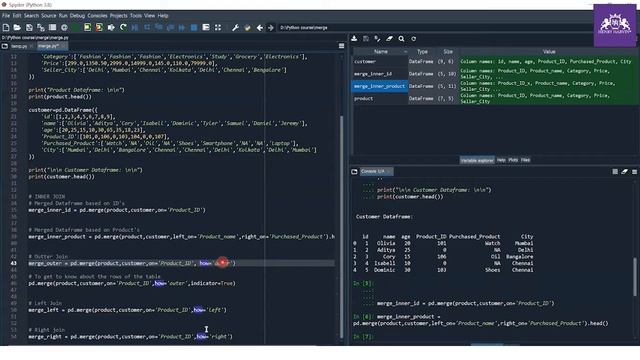The image size is (640, 360).
Task: Sort variables by Type column header
Action: [x=422, y=52]
